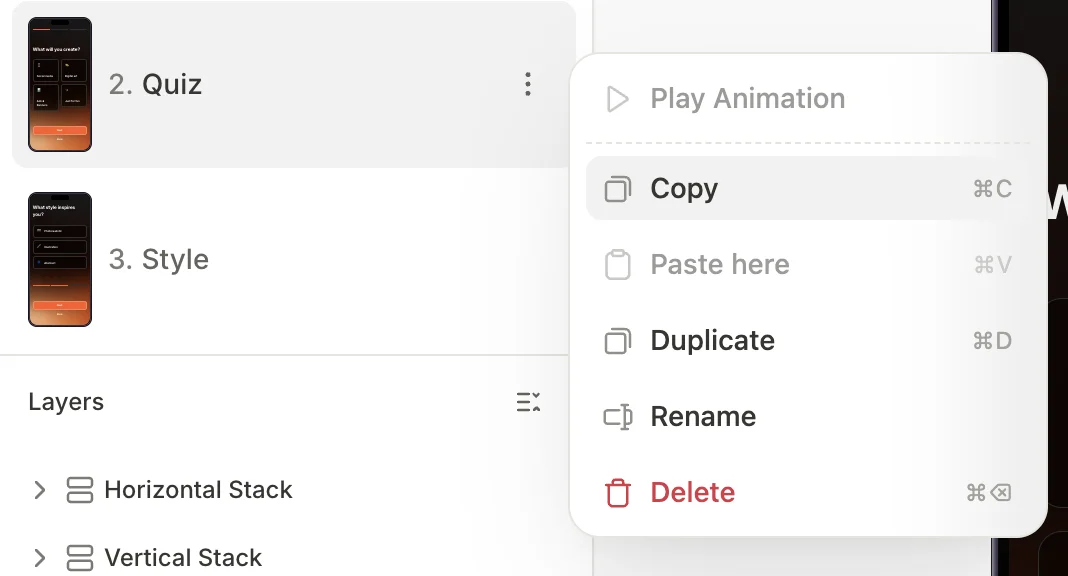Open the three-dot menu for Quiz
The height and width of the screenshot is (576, 1068).
pyautogui.click(x=528, y=84)
